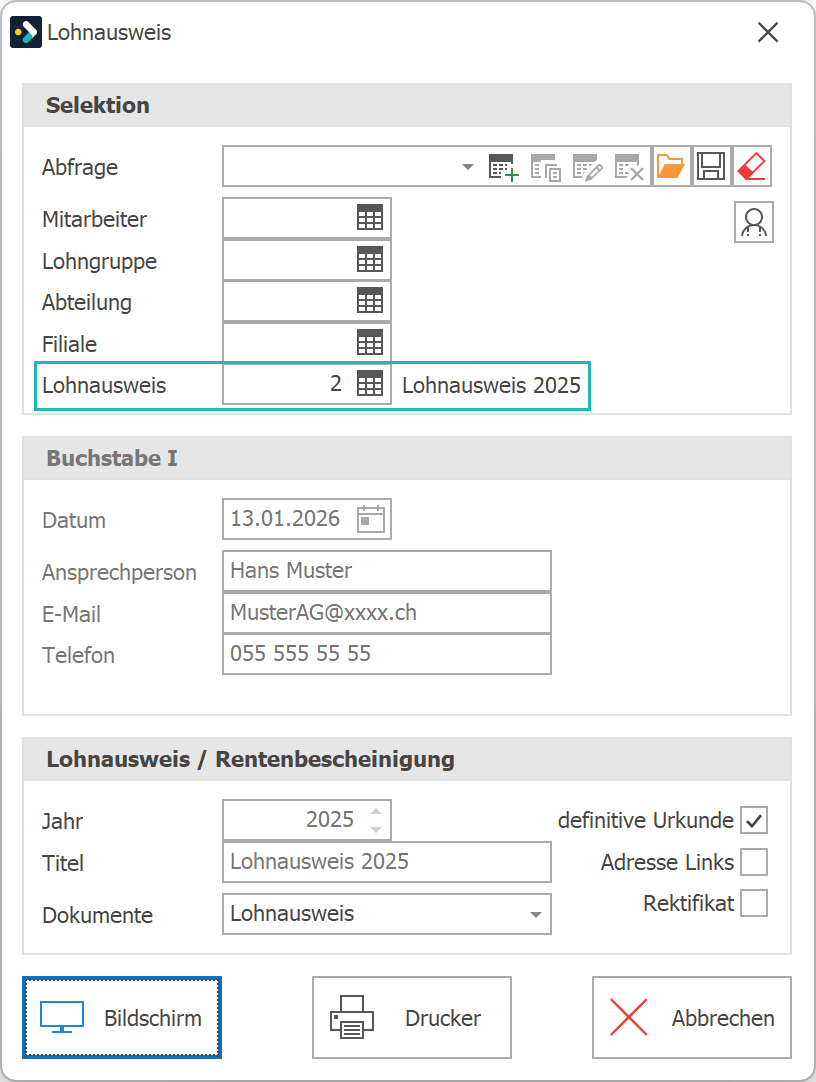Expand the Dokumente dropdown arrow
The image size is (816, 1082).
(535, 915)
